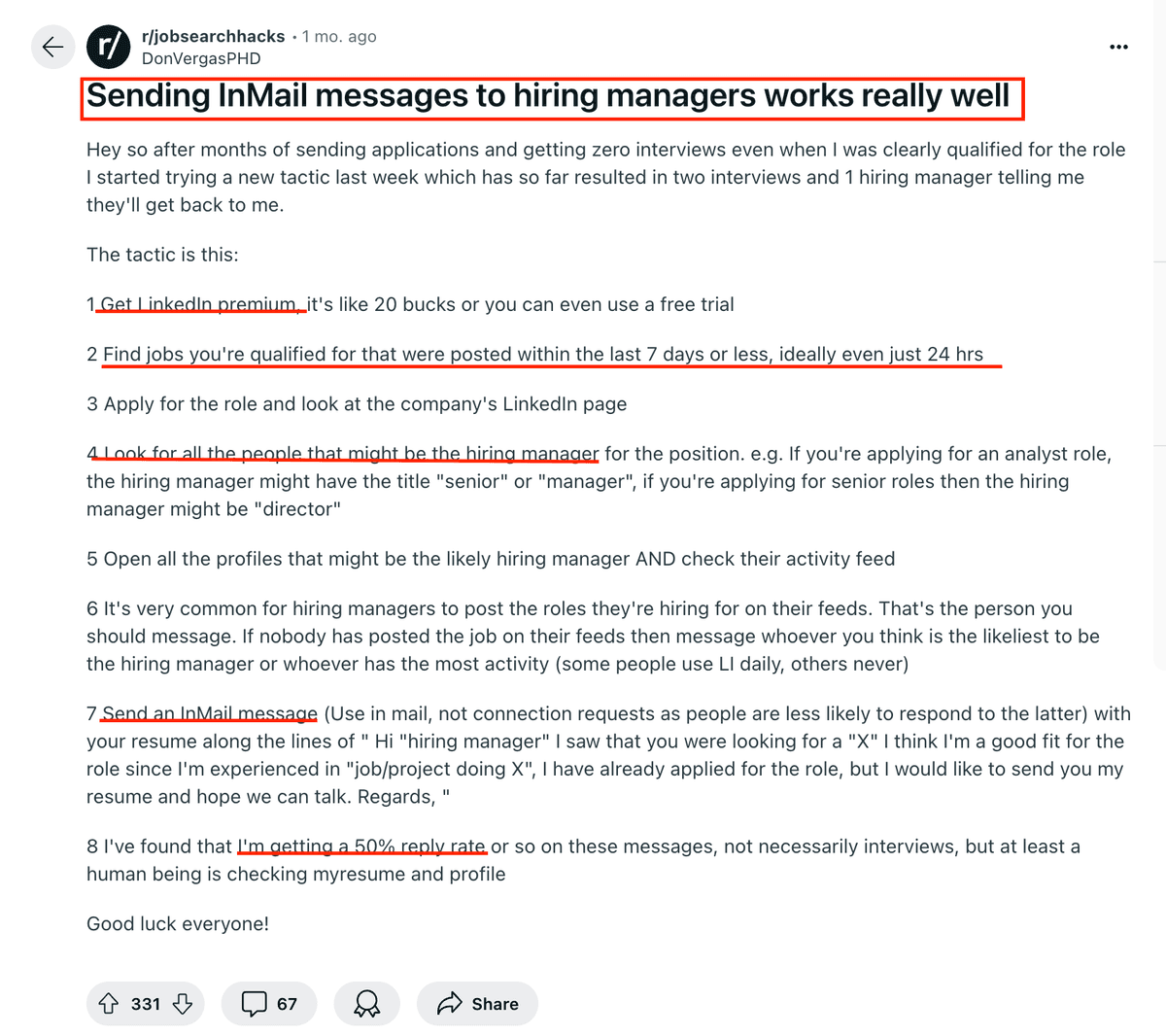
Task: Click the underlined Get LinkedIn premium text
Action: point(200,303)
